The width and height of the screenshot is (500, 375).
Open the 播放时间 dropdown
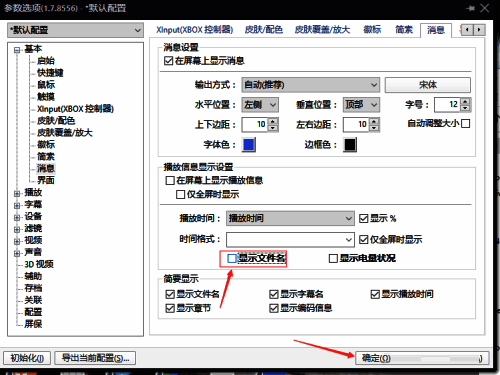coord(290,219)
